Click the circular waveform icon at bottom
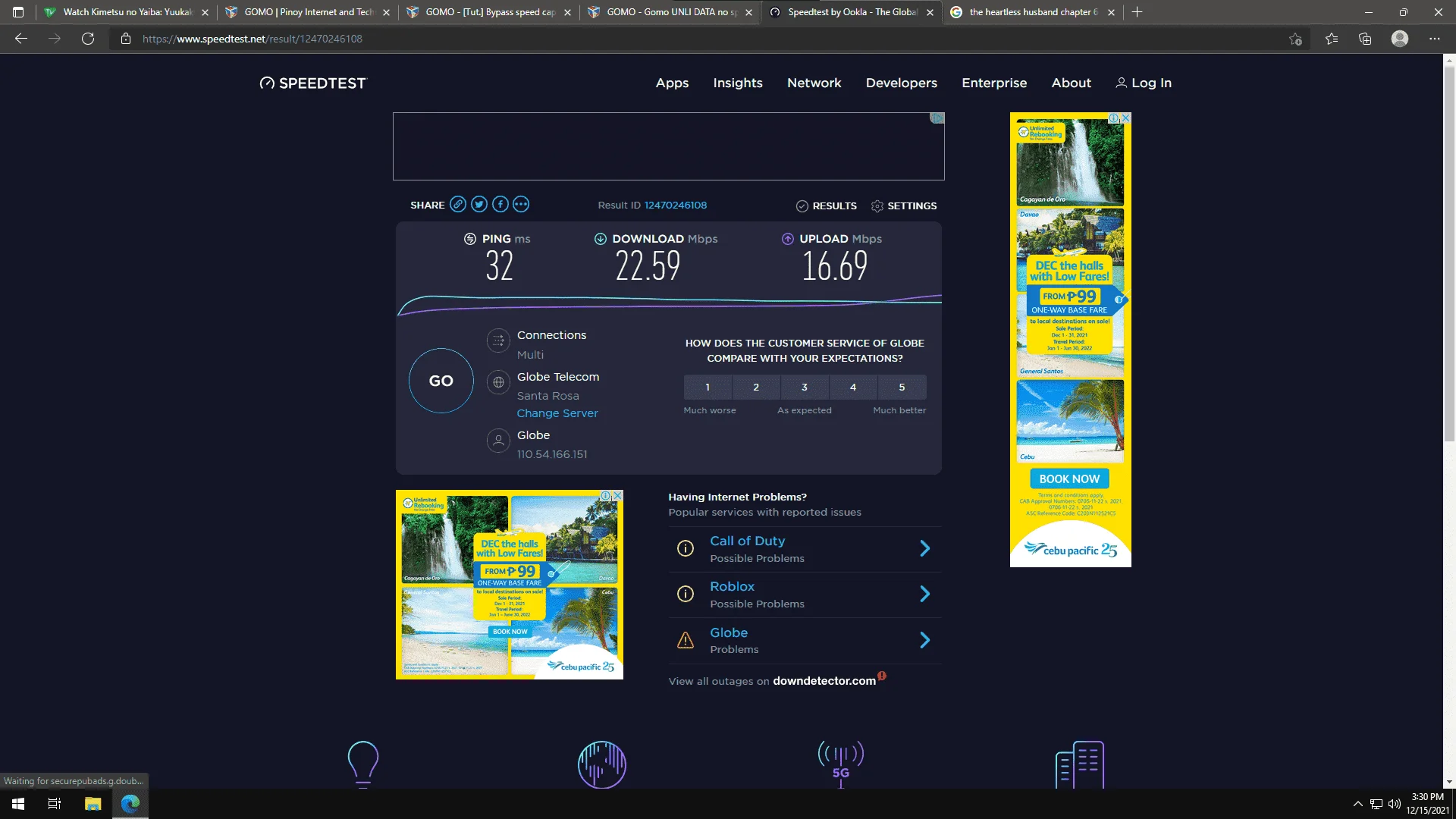This screenshot has height=819, width=1456. (602, 764)
